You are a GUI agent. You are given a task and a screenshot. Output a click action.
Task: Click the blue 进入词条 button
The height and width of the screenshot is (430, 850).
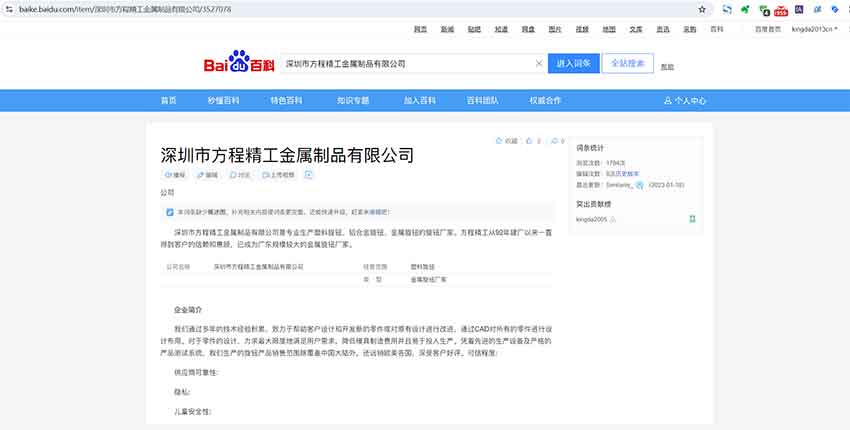(574, 63)
